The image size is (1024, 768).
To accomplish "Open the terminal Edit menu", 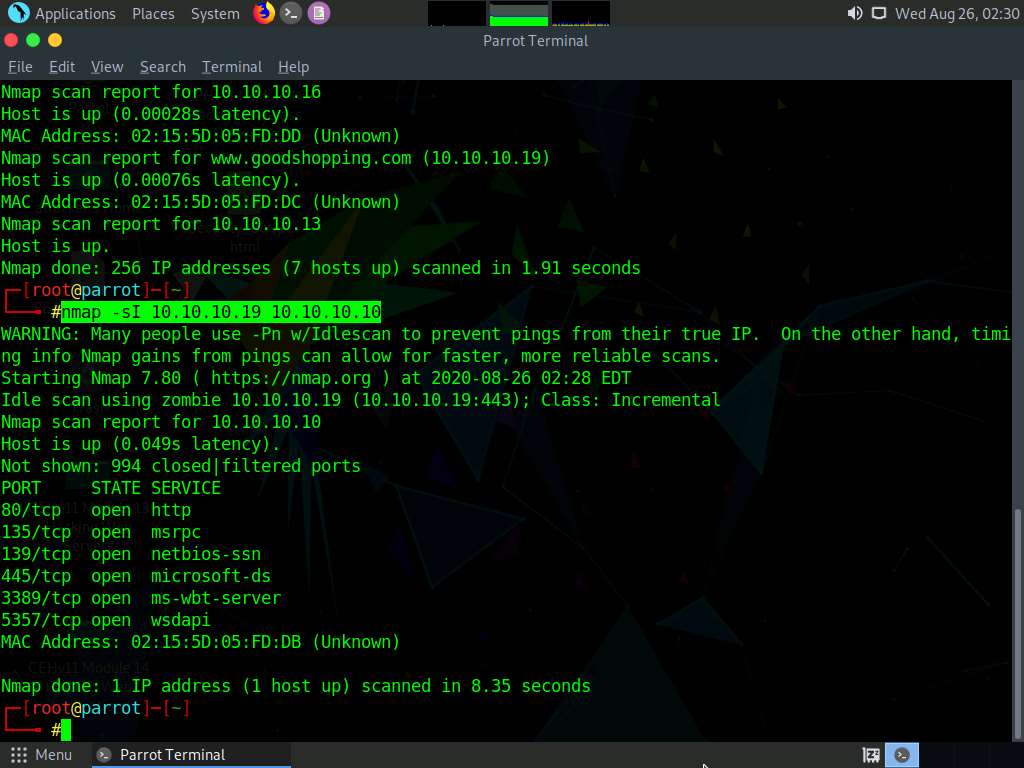I will coord(62,67).
